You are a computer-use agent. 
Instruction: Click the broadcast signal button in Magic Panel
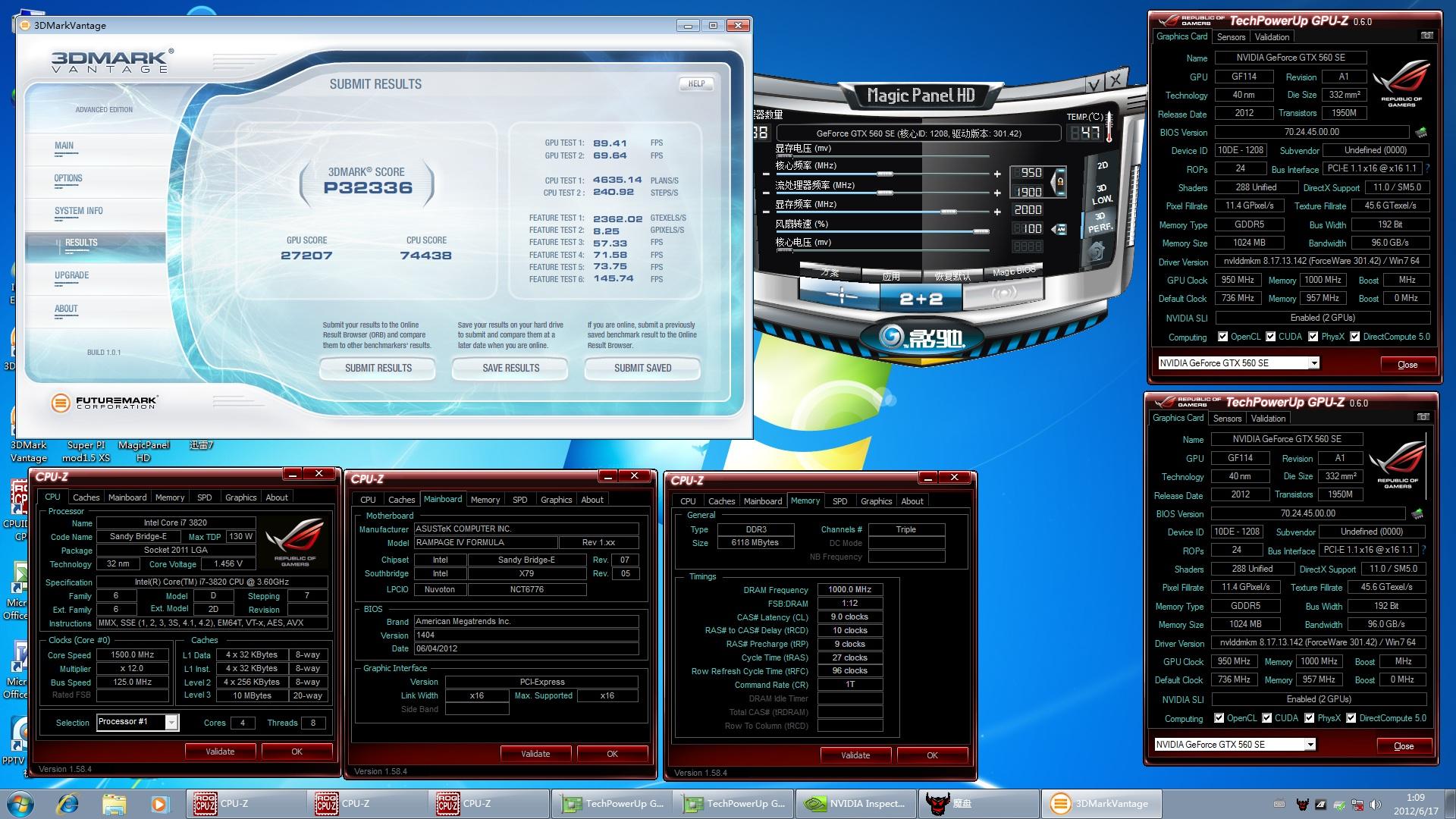pos(1003,293)
